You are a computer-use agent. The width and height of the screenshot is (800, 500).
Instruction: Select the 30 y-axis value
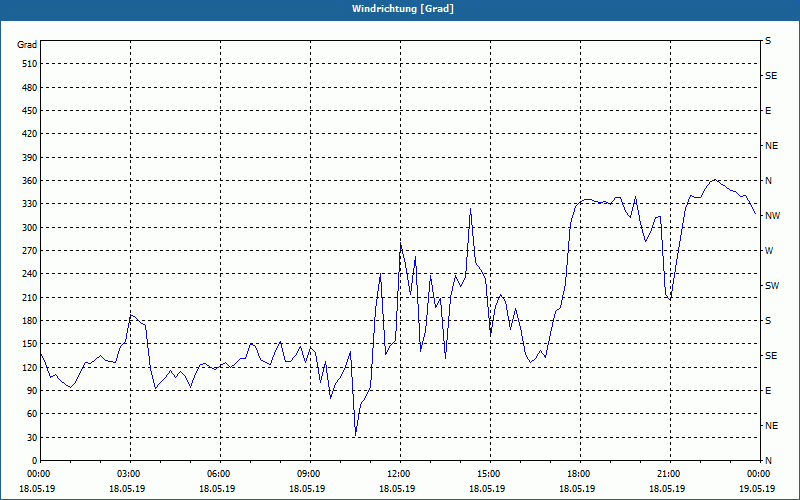click(x=32, y=437)
